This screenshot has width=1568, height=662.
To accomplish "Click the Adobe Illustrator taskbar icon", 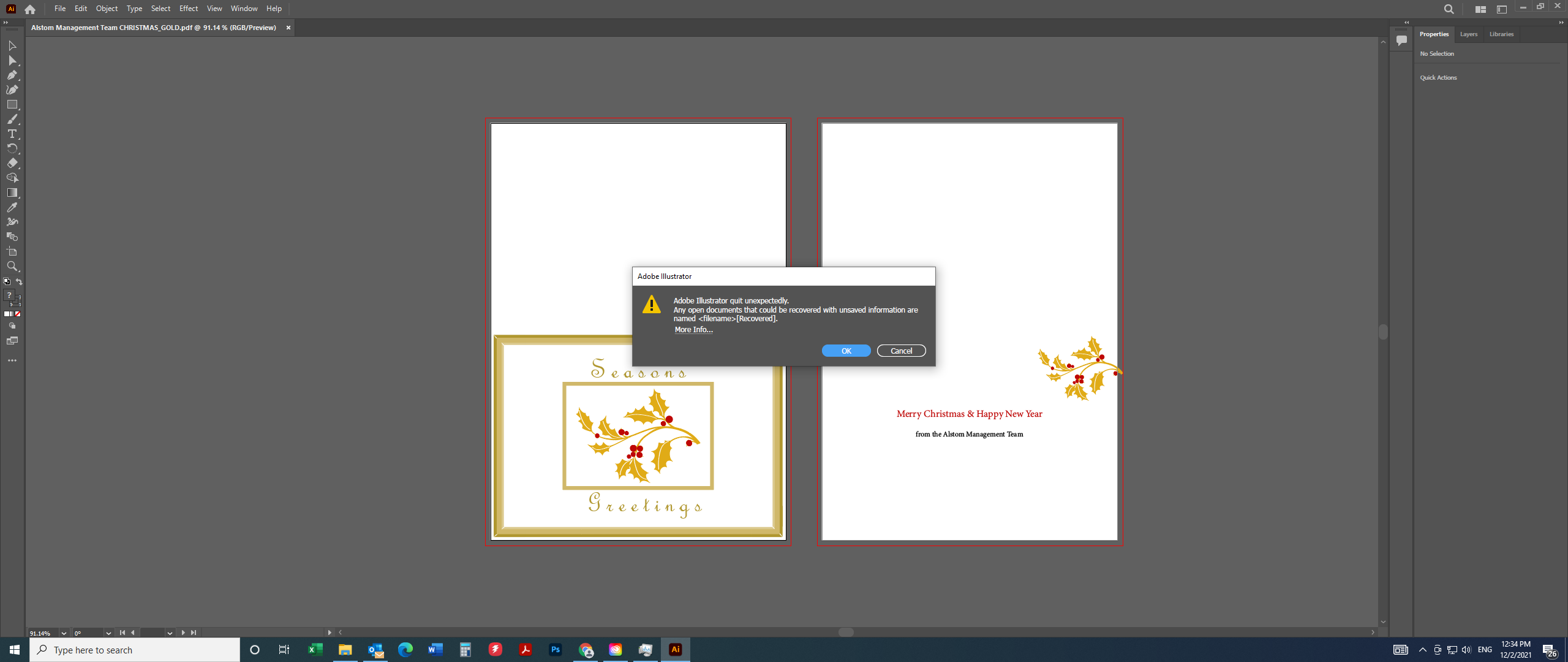I will point(675,649).
